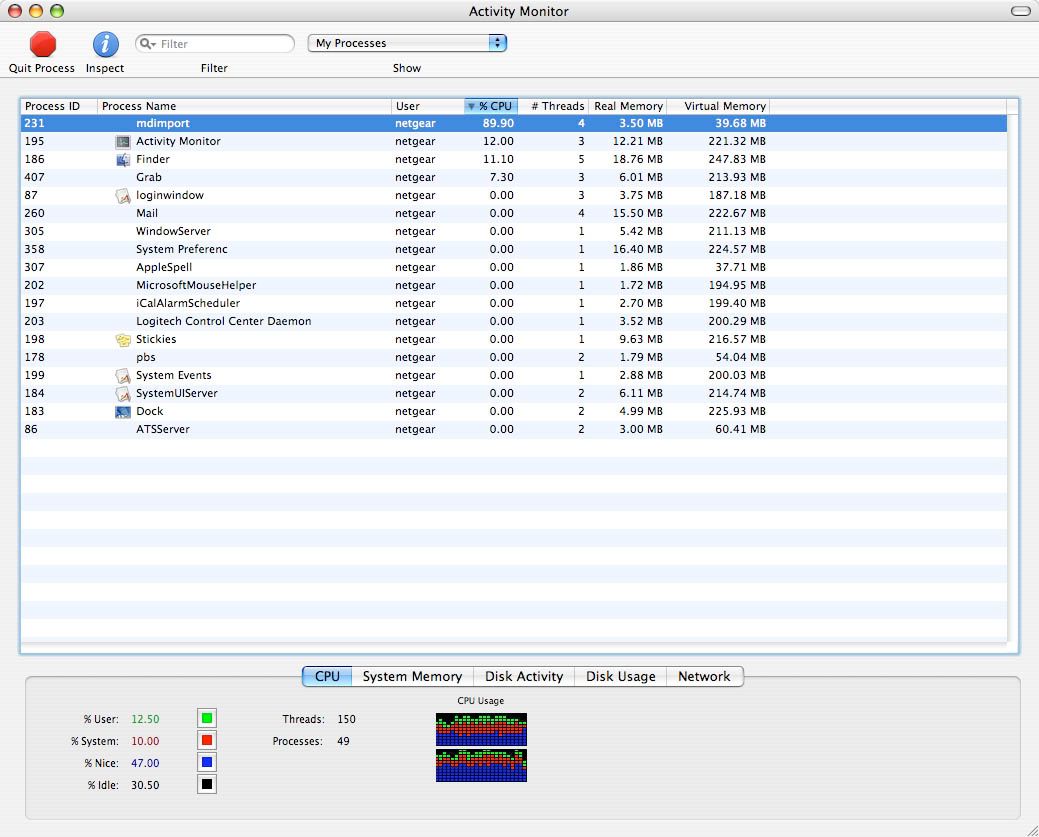1039x837 pixels.
Task: Switch to the Network tab
Action: (x=704, y=677)
